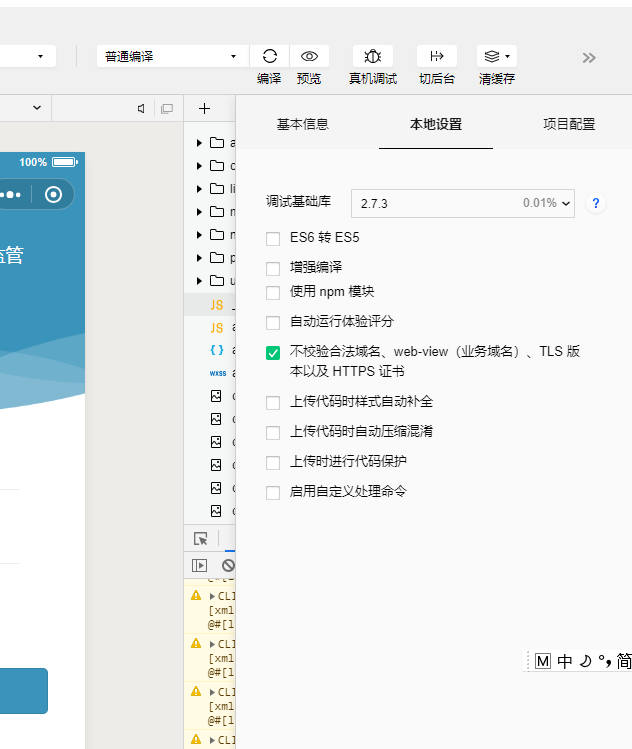The width and height of the screenshot is (632, 749).
Task: Clear the console with the ban icon
Action: (228, 566)
